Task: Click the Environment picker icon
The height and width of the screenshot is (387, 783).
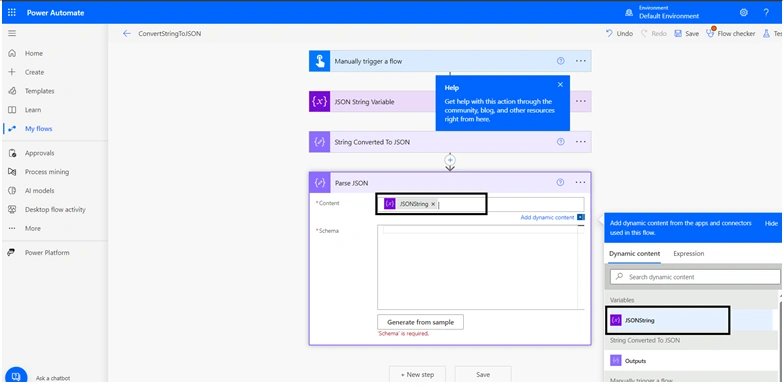Action: pyautogui.click(x=629, y=13)
